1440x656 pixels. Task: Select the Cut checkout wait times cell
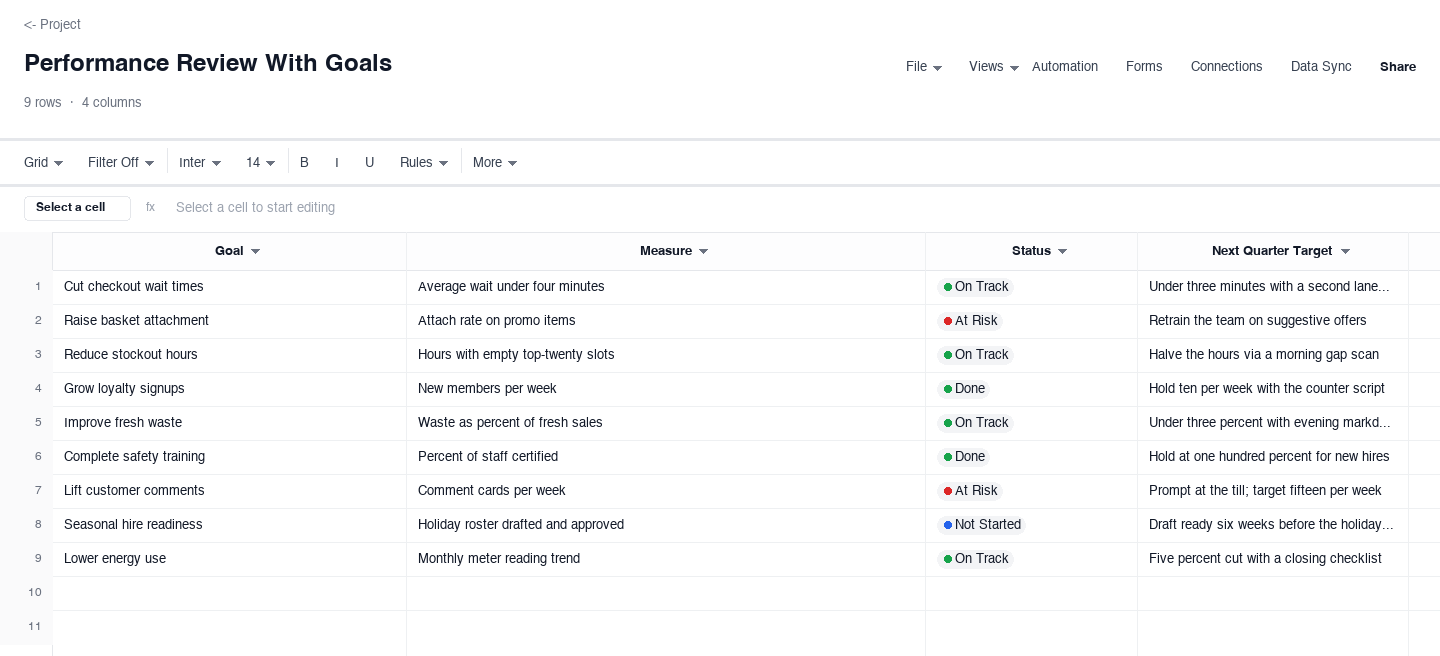coord(229,287)
